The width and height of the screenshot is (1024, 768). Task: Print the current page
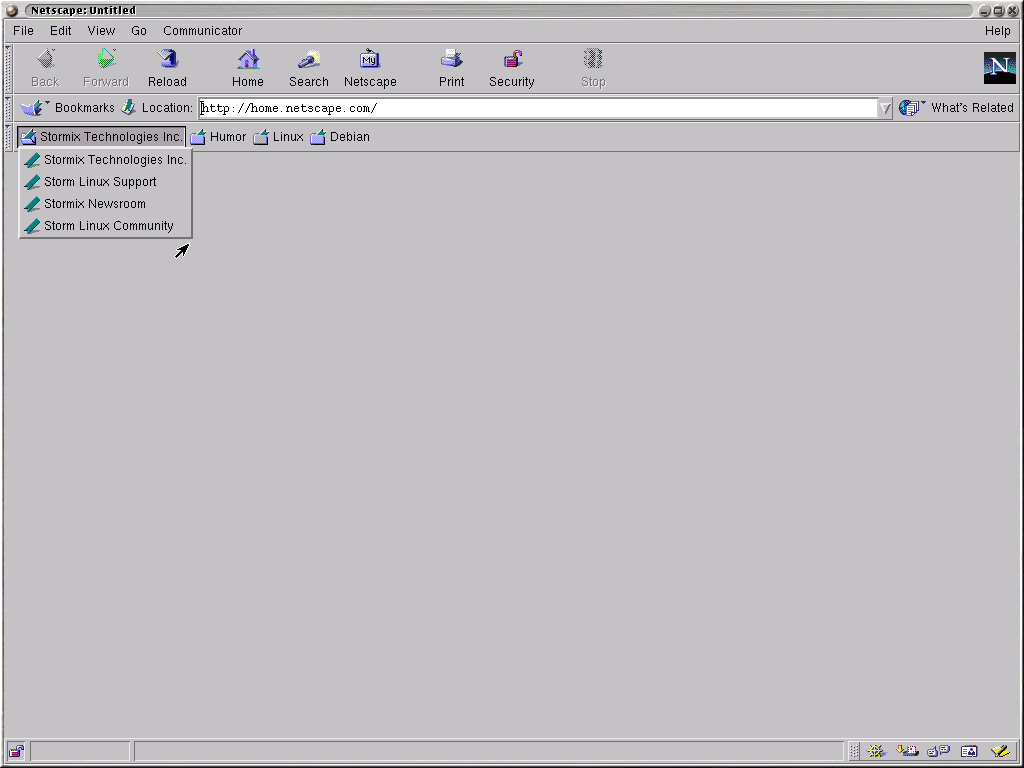tap(451, 68)
